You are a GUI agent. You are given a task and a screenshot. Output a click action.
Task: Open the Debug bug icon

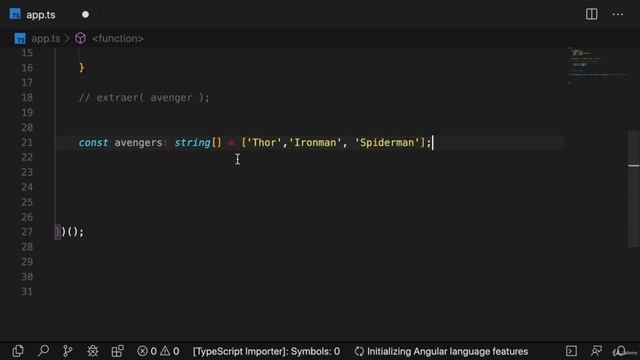point(93,351)
